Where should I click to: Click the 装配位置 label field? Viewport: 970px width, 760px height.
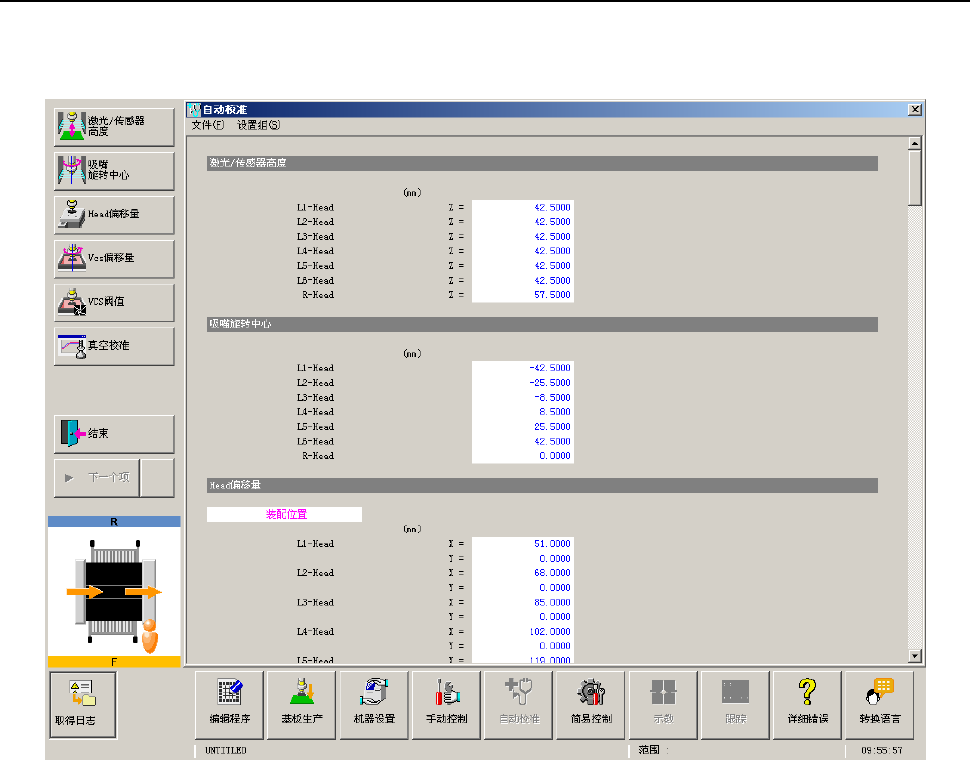point(285,514)
